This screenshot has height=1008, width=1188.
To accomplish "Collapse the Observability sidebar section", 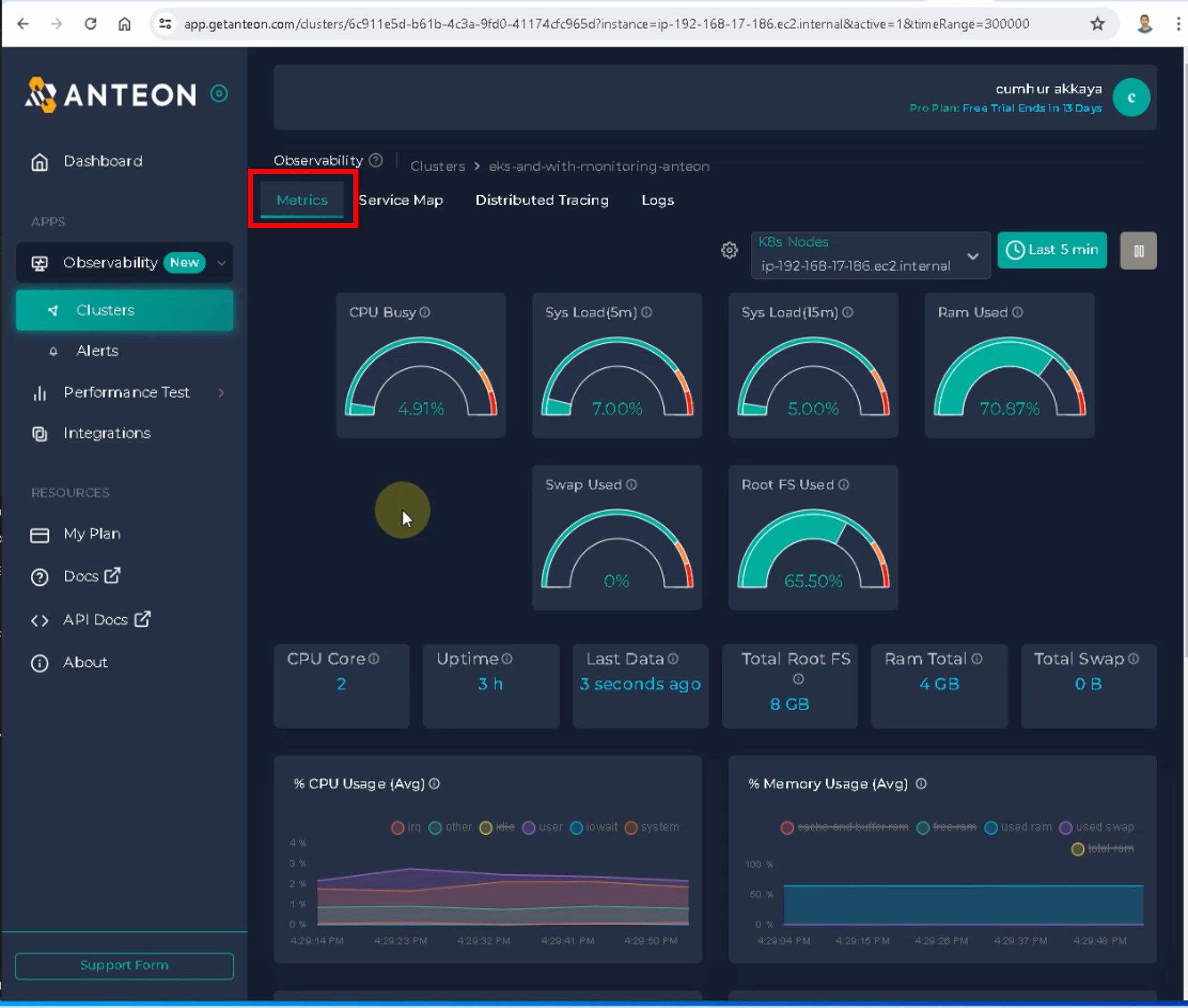I will click(222, 263).
